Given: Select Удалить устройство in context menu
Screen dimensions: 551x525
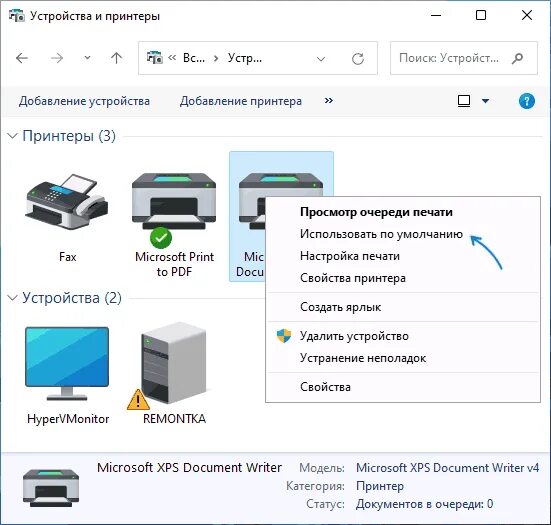Looking at the screenshot, I should [x=354, y=336].
